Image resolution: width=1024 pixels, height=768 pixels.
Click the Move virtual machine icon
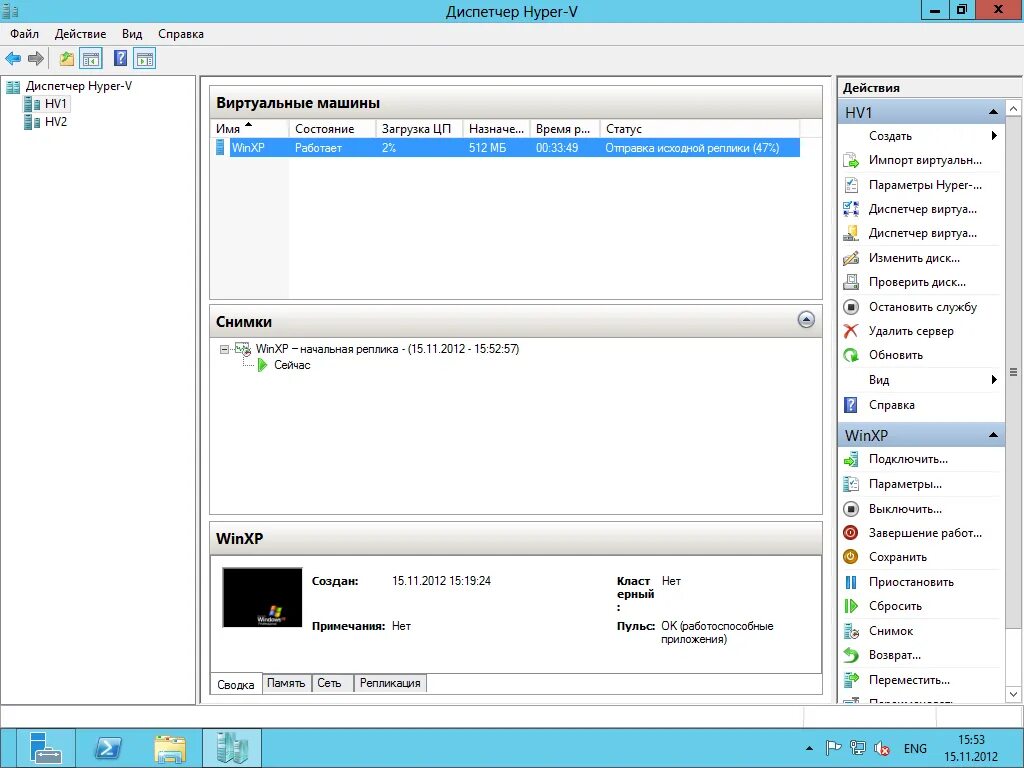tap(851, 680)
